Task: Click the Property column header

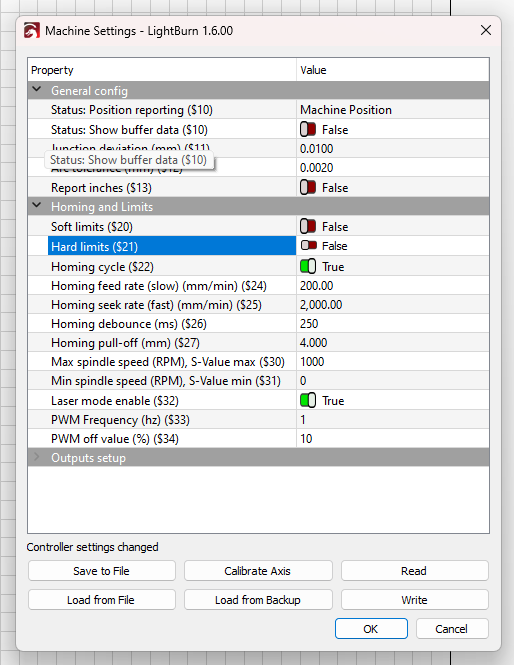Action: click(x=162, y=70)
